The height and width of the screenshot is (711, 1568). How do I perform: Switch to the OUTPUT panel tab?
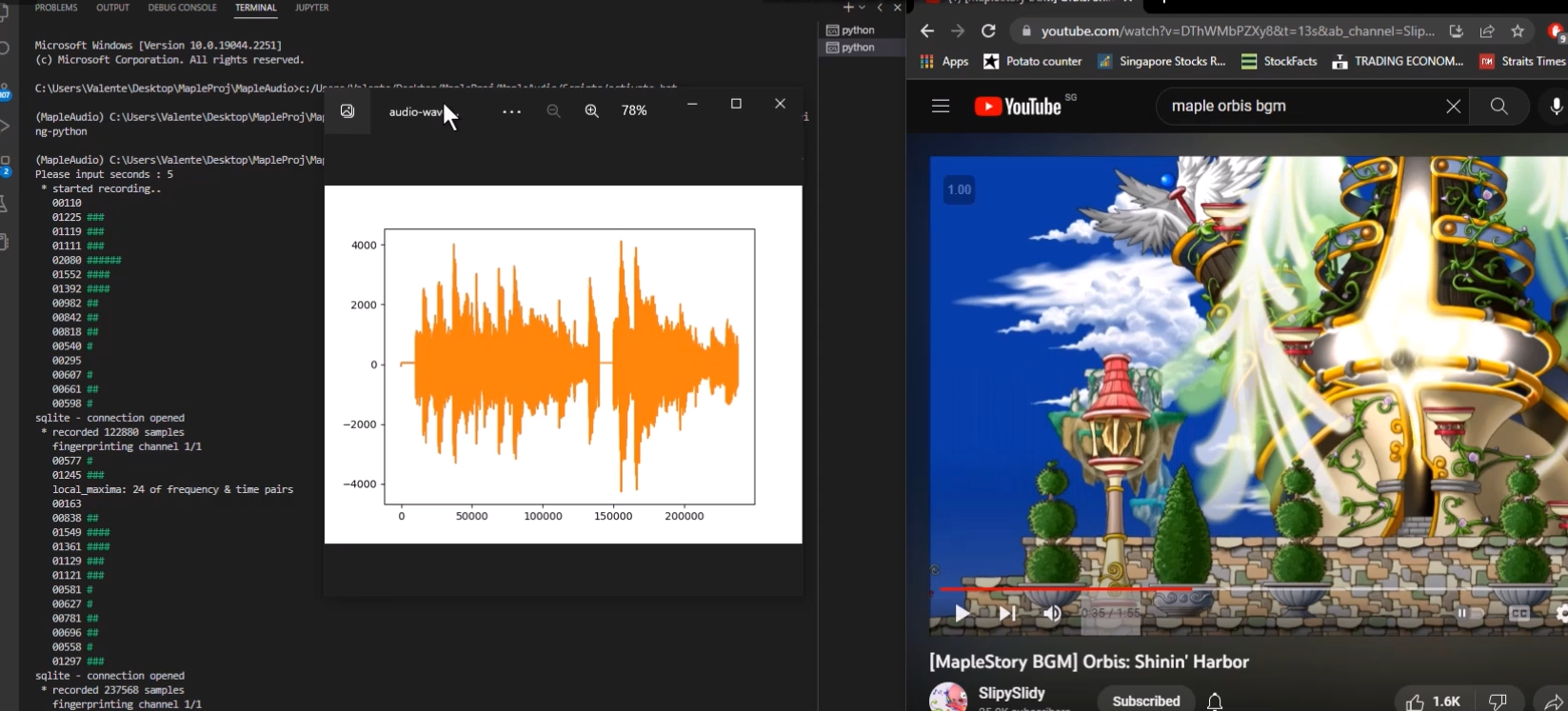[x=112, y=8]
